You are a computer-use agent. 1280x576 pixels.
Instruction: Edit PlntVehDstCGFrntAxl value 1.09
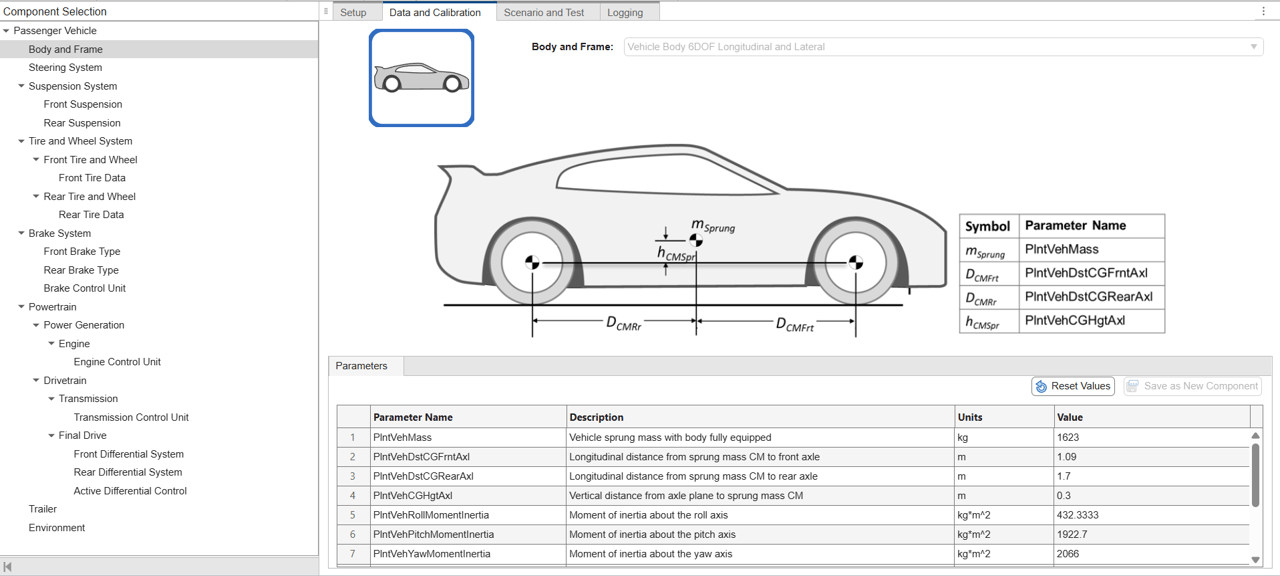1152,457
